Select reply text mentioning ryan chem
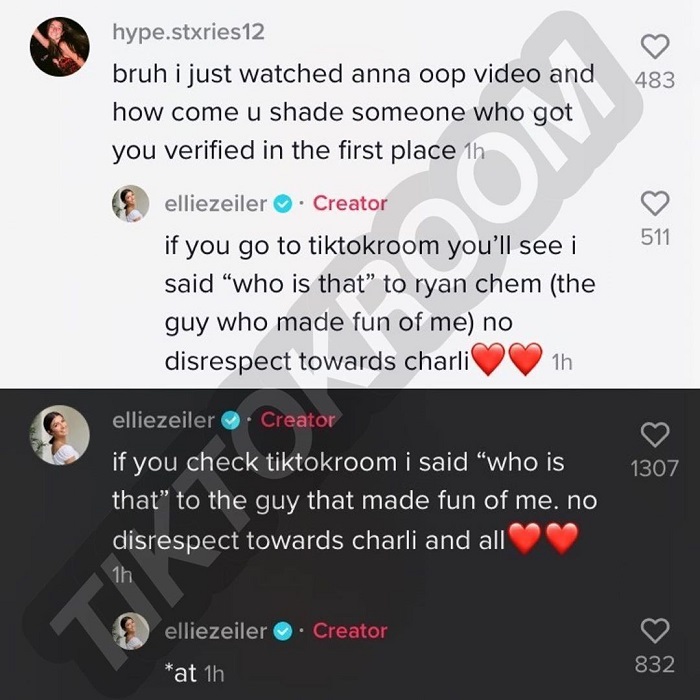The width and height of the screenshot is (700, 700). 380,303
